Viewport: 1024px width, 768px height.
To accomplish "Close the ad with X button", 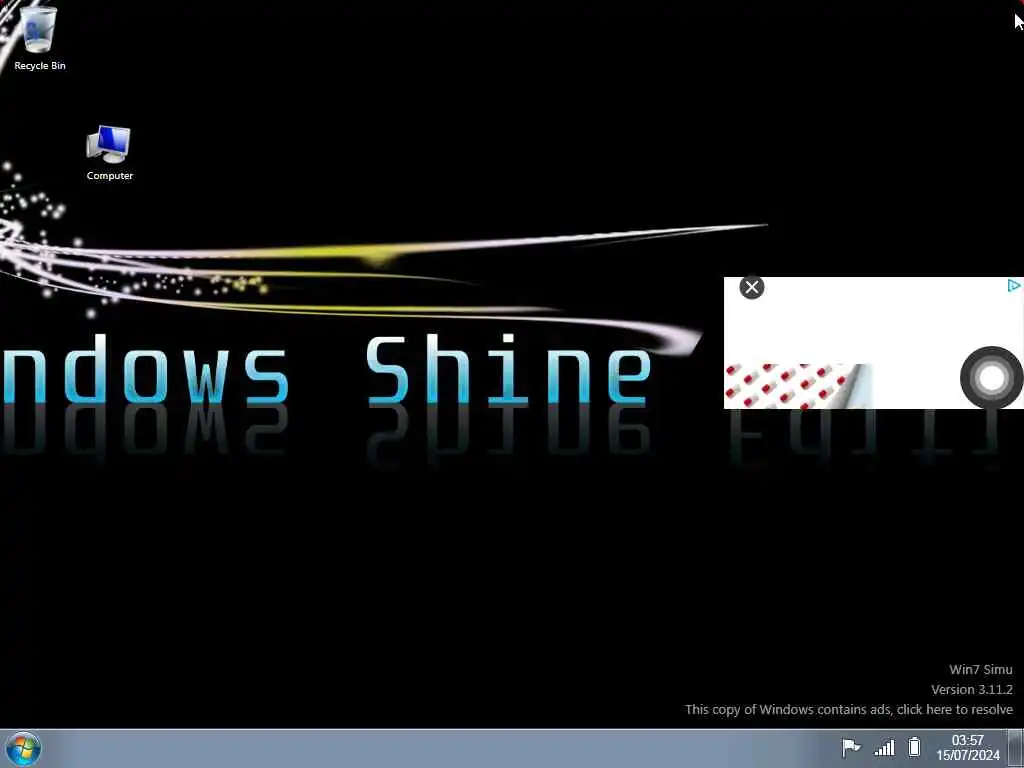I will [x=752, y=287].
